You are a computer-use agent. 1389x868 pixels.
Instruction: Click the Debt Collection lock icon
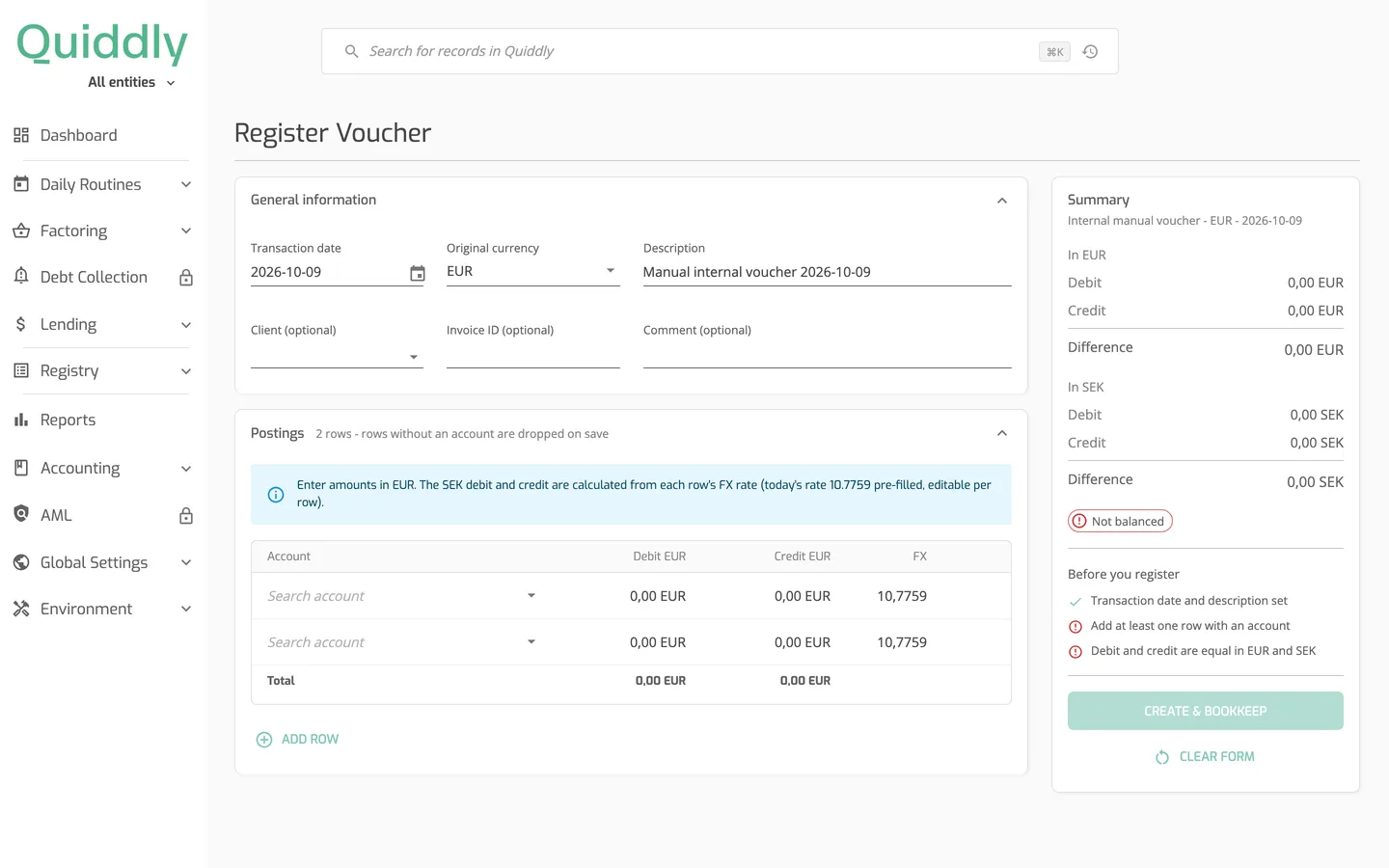pyautogui.click(x=186, y=278)
